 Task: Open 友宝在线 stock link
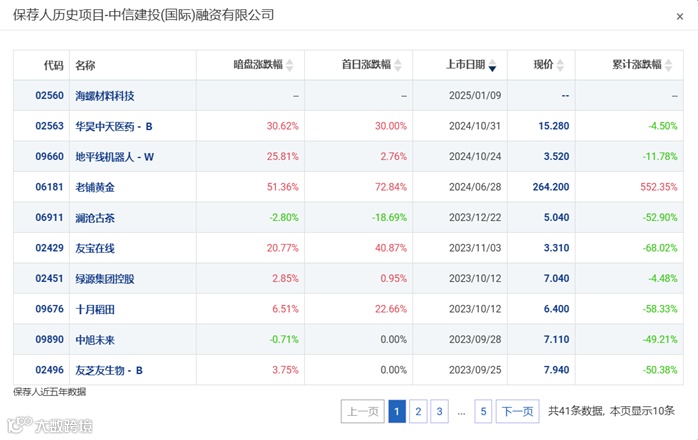[x=95, y=248]
